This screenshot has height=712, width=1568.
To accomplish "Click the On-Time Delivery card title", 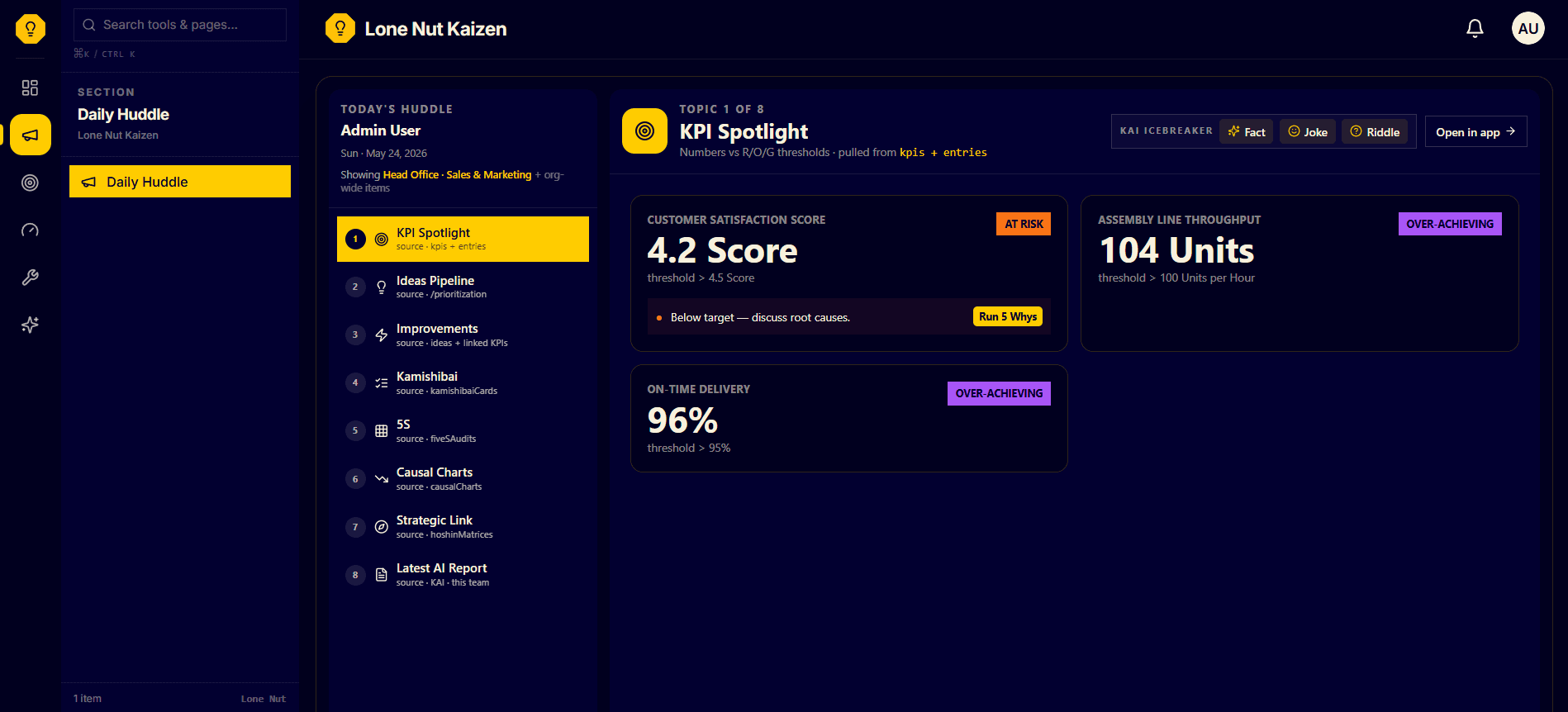I will (x=698, y=389).
